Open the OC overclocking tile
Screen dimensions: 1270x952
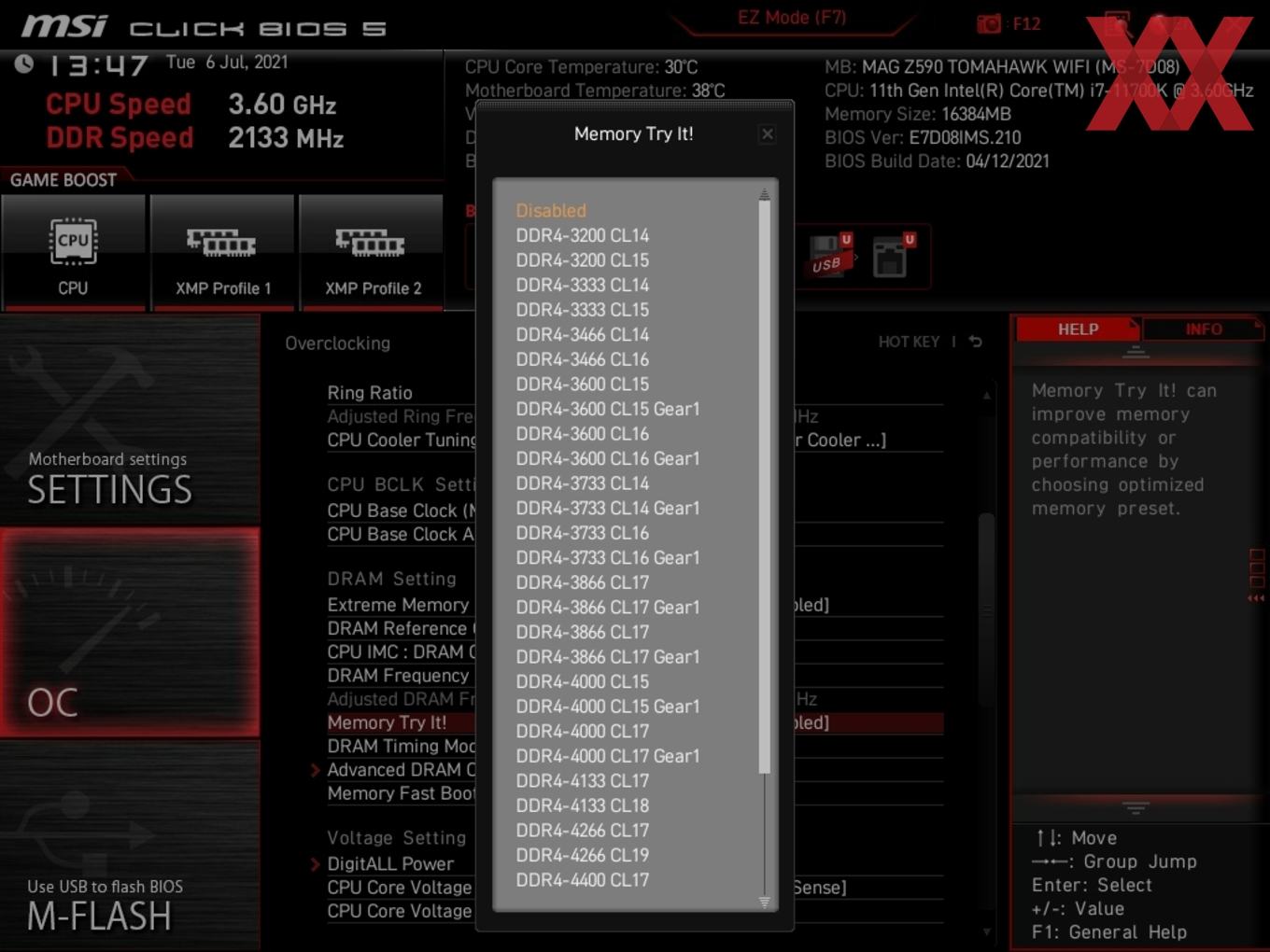(130, 632)
